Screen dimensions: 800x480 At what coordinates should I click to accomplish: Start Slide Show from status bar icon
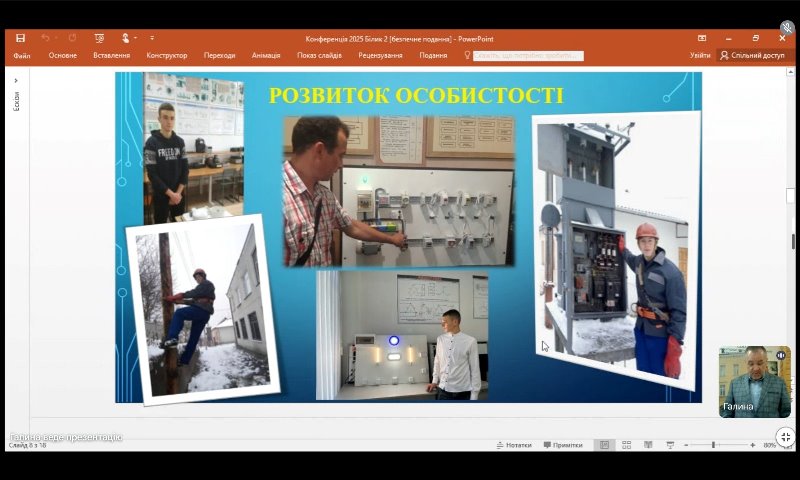[x=670, y=445]
